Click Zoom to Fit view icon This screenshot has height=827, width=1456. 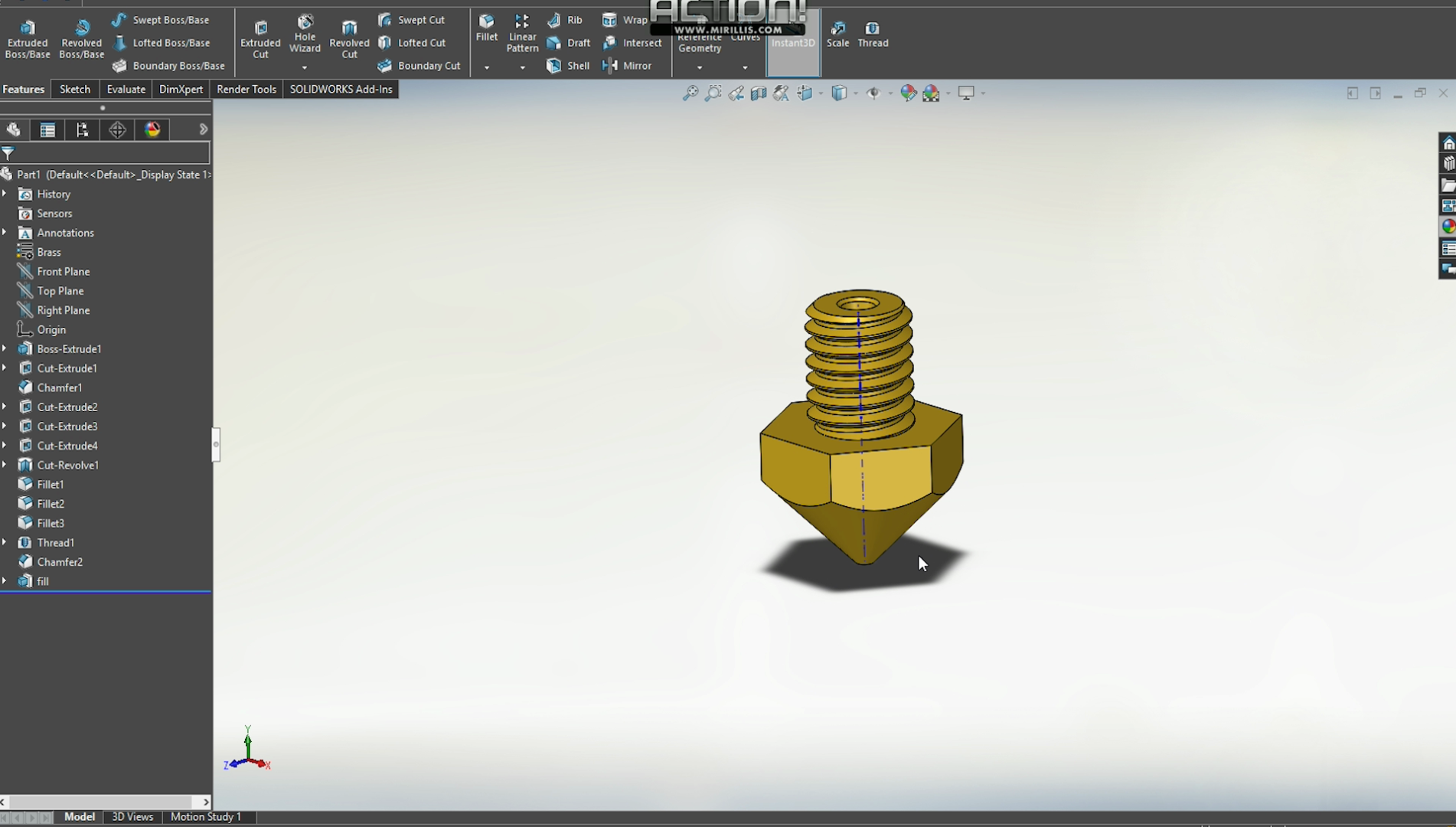point(690,93)
